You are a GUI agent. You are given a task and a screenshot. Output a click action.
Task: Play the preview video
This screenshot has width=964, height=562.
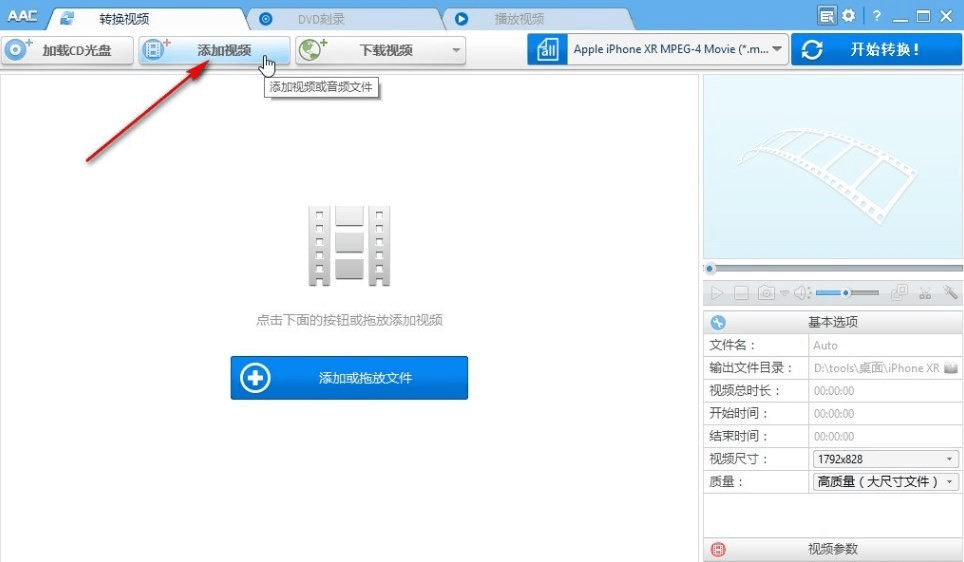point(716,293)
